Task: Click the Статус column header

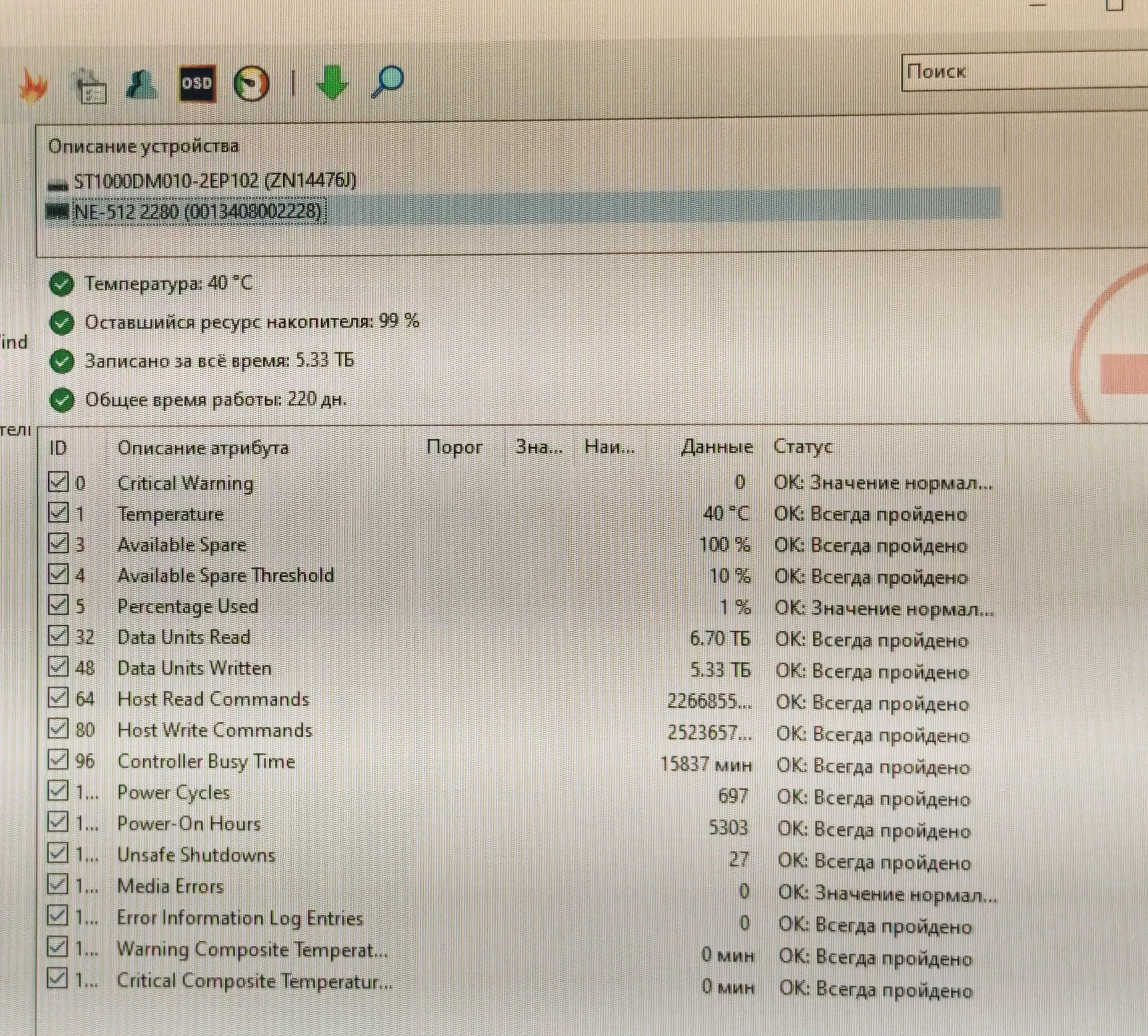Action: coord(802,447)
